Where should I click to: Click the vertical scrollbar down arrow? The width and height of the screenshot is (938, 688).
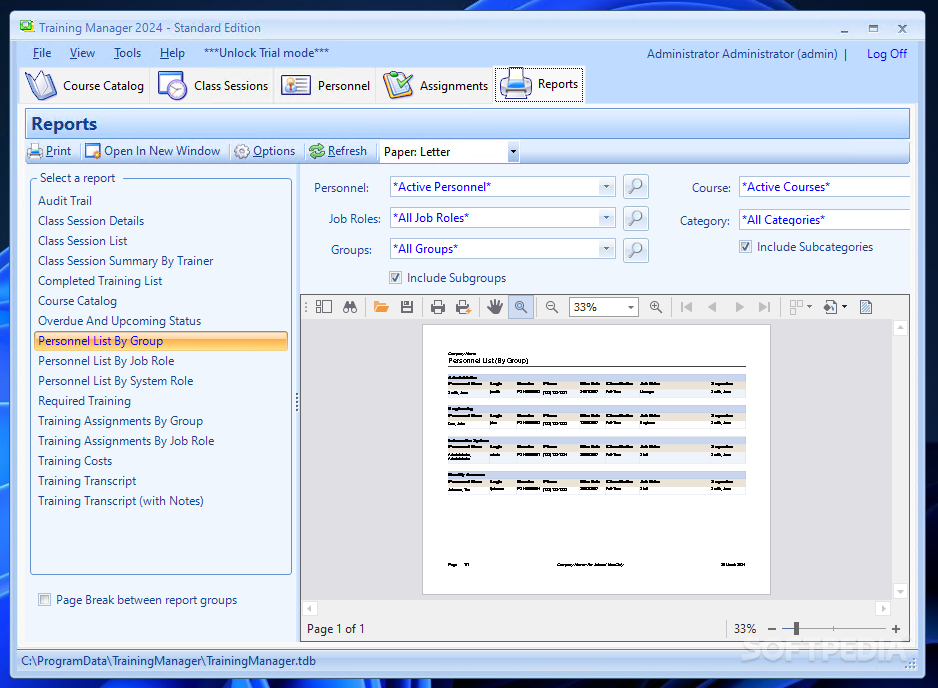[900, 592]
